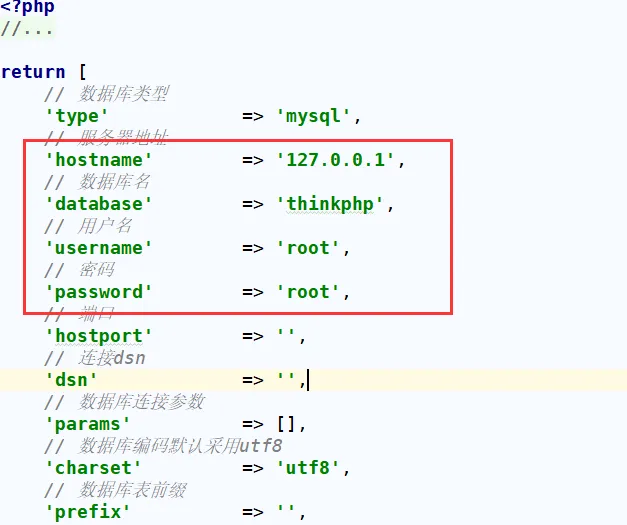This screenshot has width=627, height=525.
Task: Click the 'database' key
Action: 99,204
